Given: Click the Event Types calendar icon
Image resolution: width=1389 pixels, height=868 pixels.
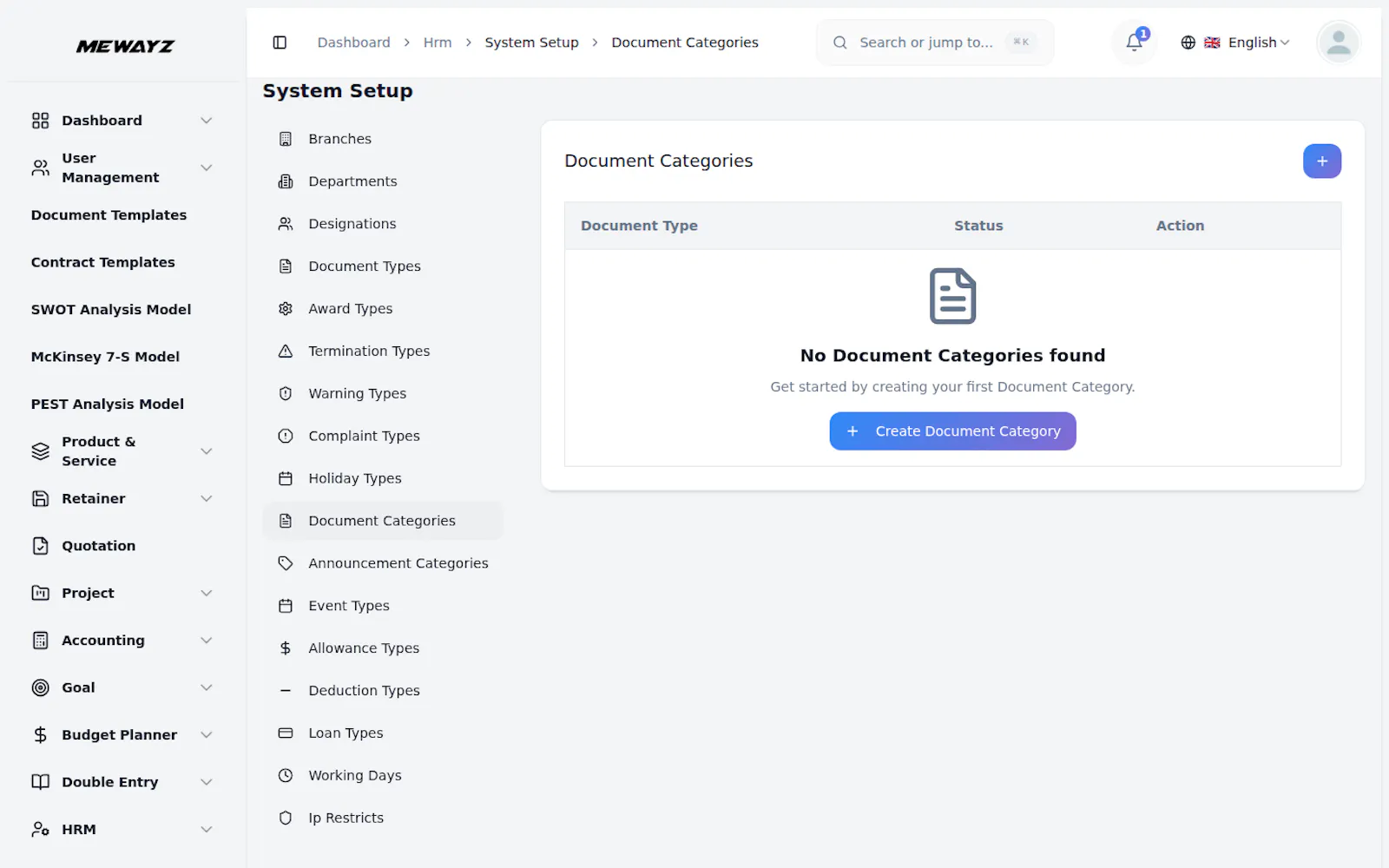Looking at the screenshot, I should 286,606.
